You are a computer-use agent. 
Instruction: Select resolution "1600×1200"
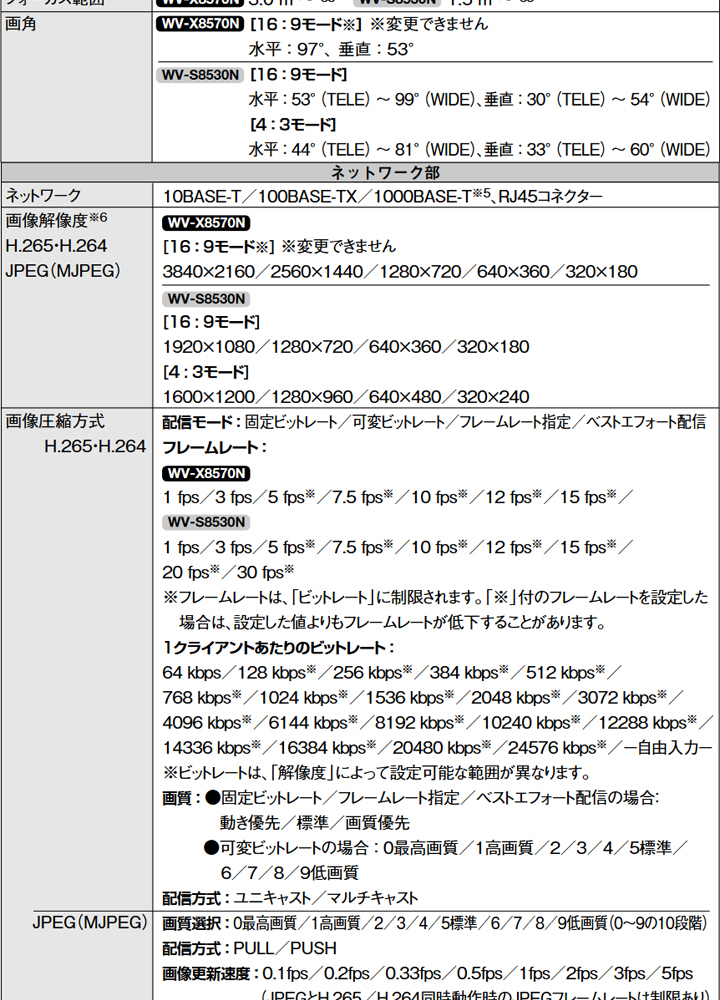point(209,397)
